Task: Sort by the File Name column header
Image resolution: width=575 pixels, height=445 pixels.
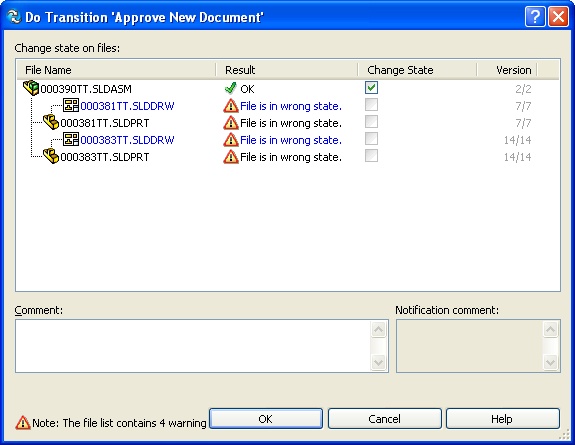Action: (116, 70)
